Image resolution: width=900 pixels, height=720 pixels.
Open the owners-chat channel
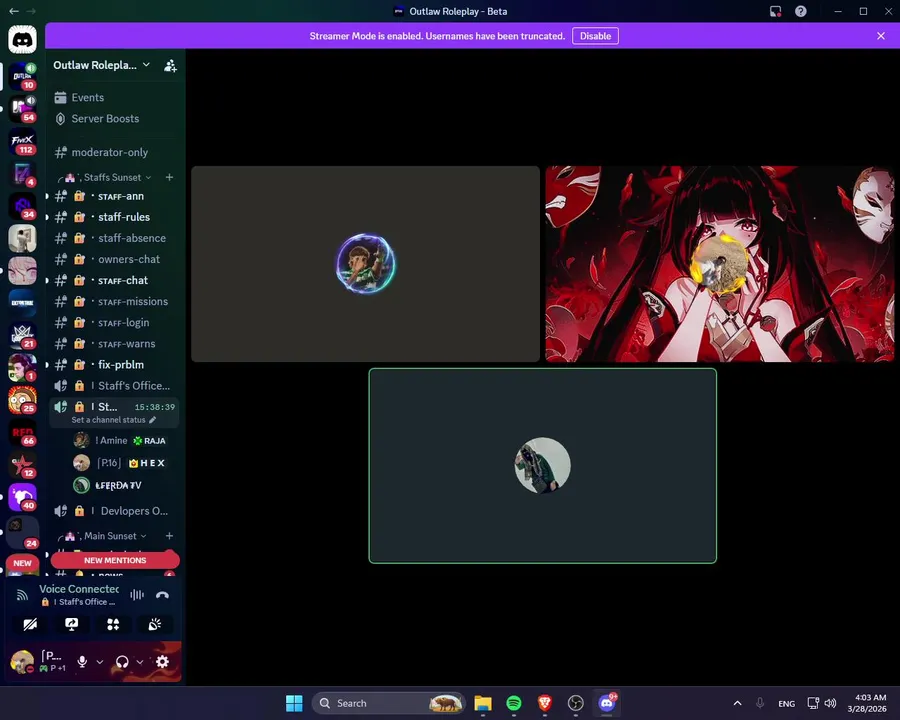[114, 260]
